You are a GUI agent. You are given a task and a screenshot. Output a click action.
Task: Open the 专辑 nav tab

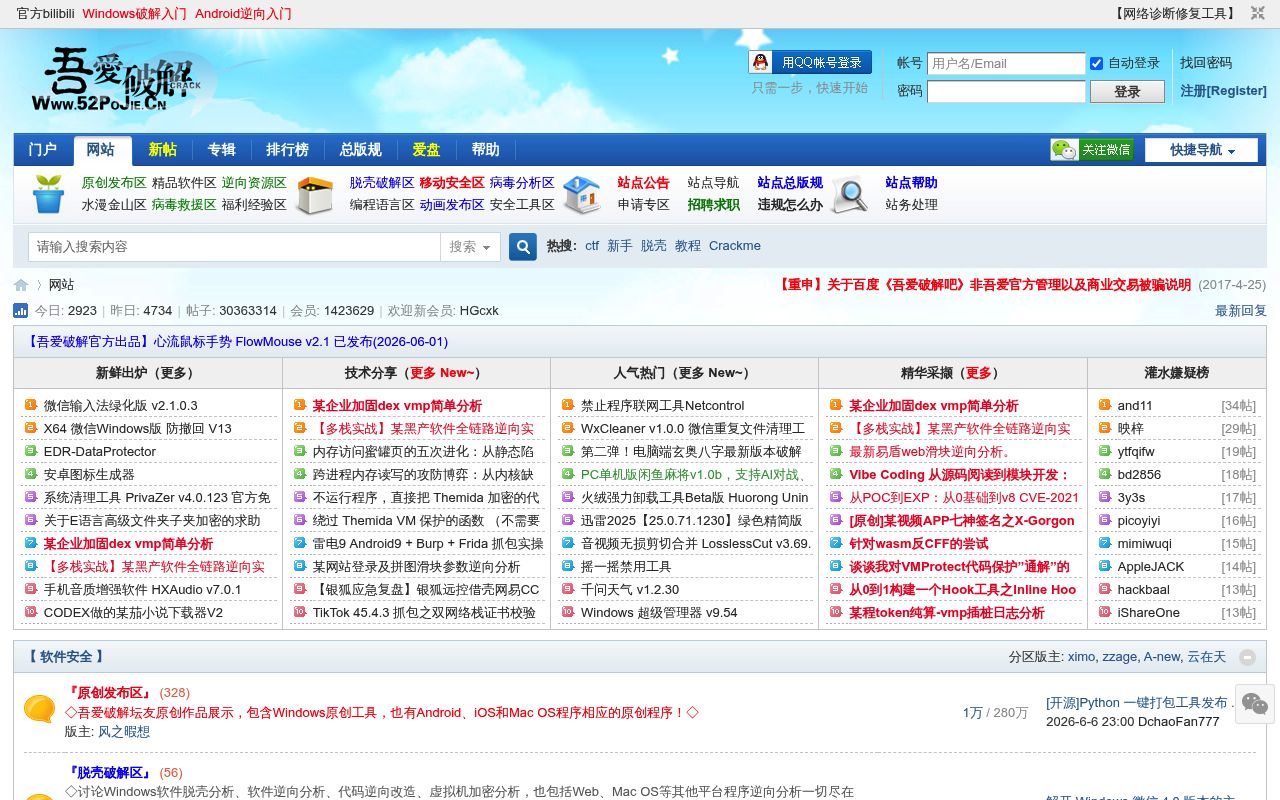point(221,150)
